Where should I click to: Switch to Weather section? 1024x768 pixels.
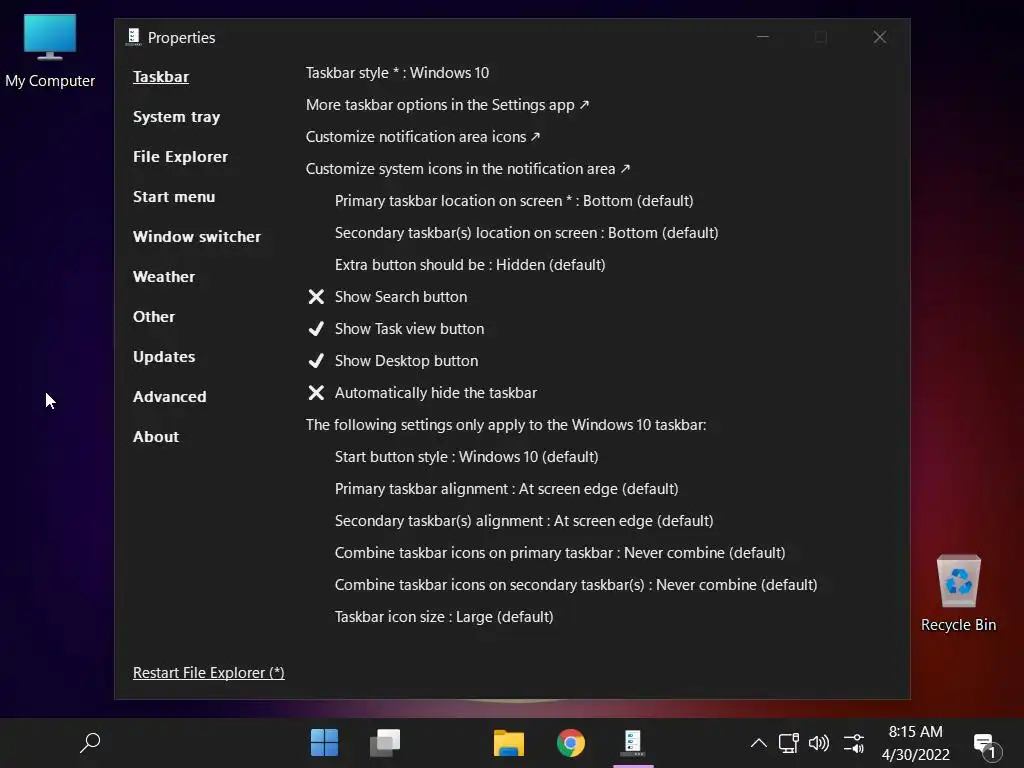tap(163, 276)
